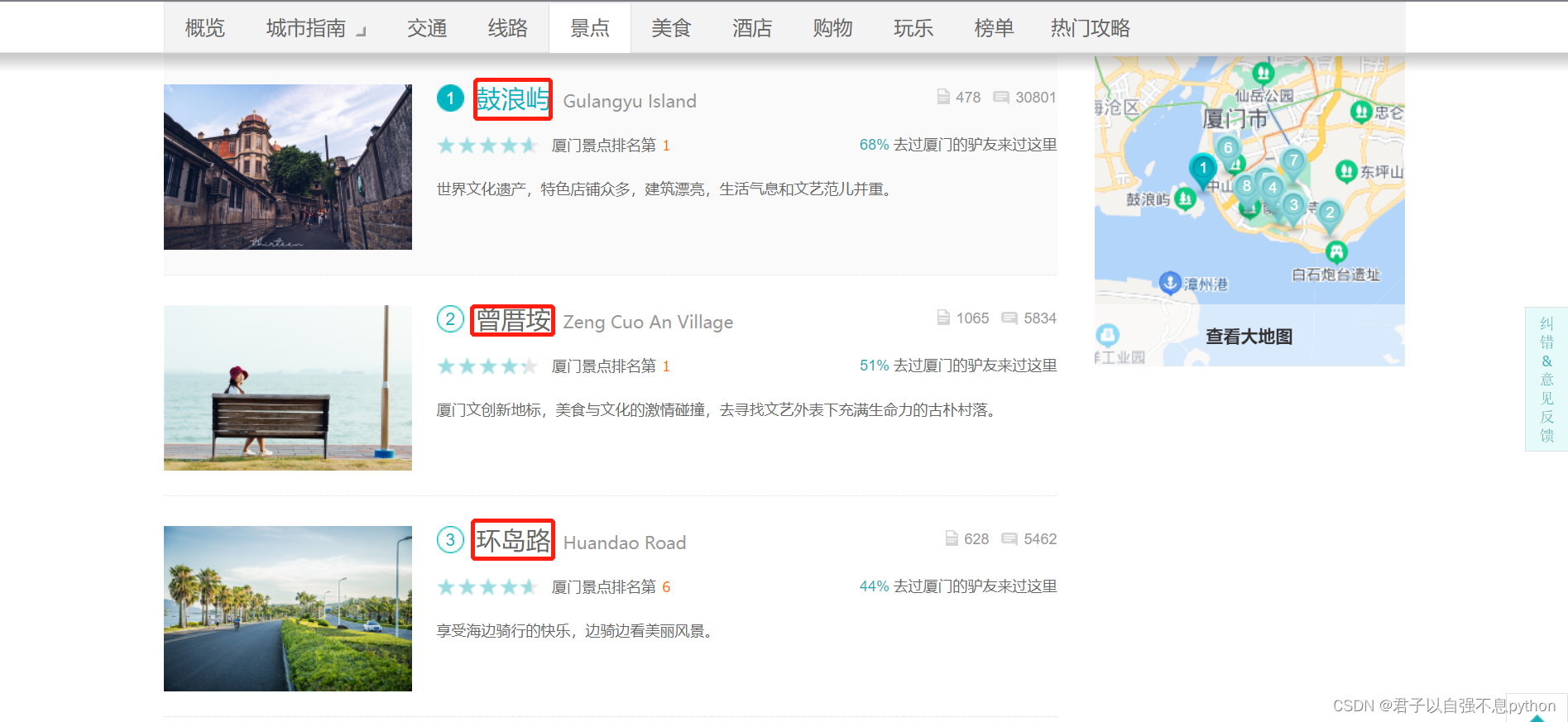
Task: Click the comments icon beside 5462
Action: coord(1009,539)
